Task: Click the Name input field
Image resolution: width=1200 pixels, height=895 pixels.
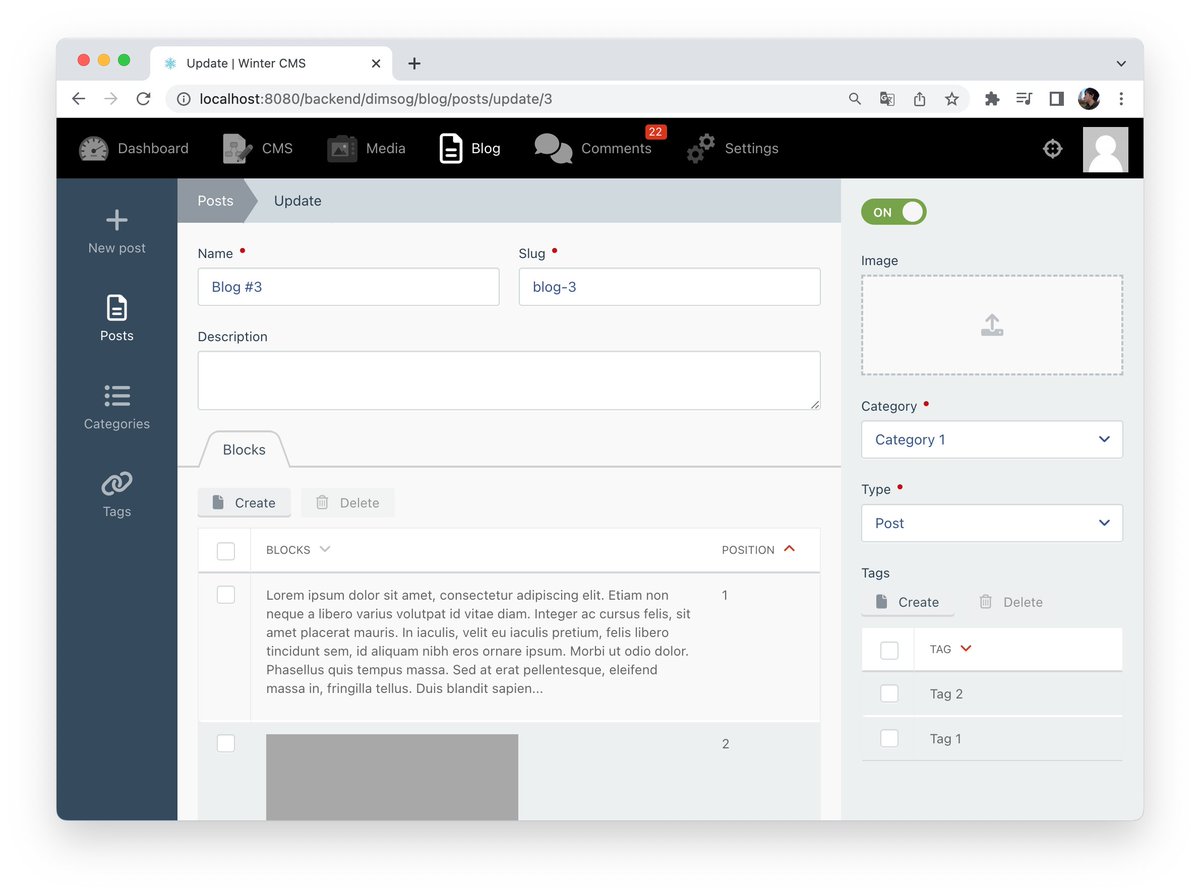Action: coord(348,287)
